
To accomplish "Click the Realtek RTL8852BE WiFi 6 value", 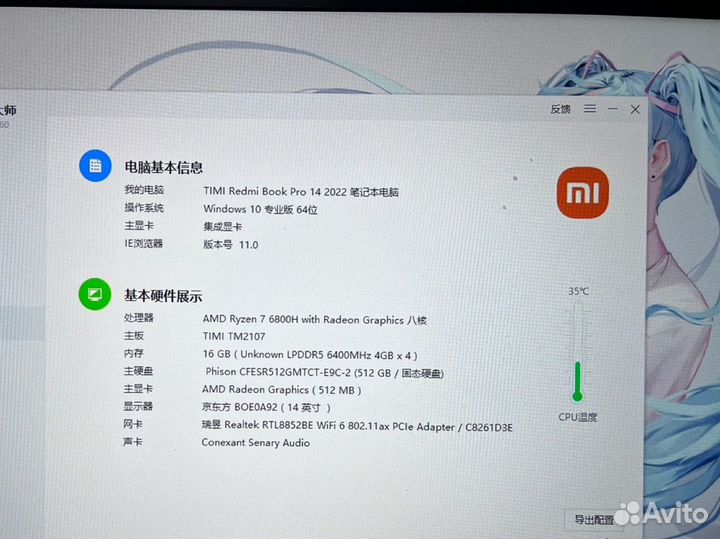I will (357, 426).
